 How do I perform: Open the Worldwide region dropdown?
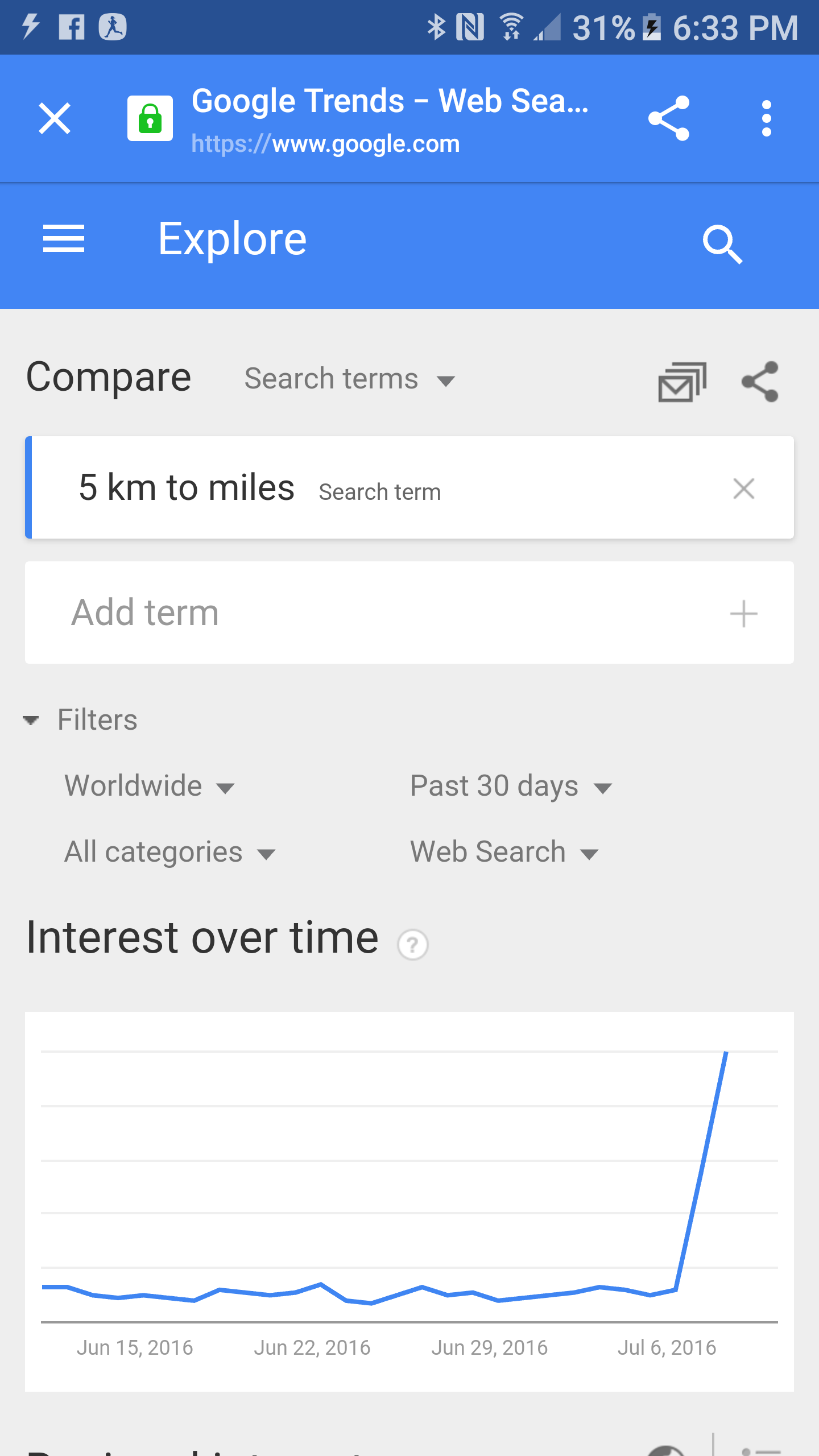(x=149, y=787)
